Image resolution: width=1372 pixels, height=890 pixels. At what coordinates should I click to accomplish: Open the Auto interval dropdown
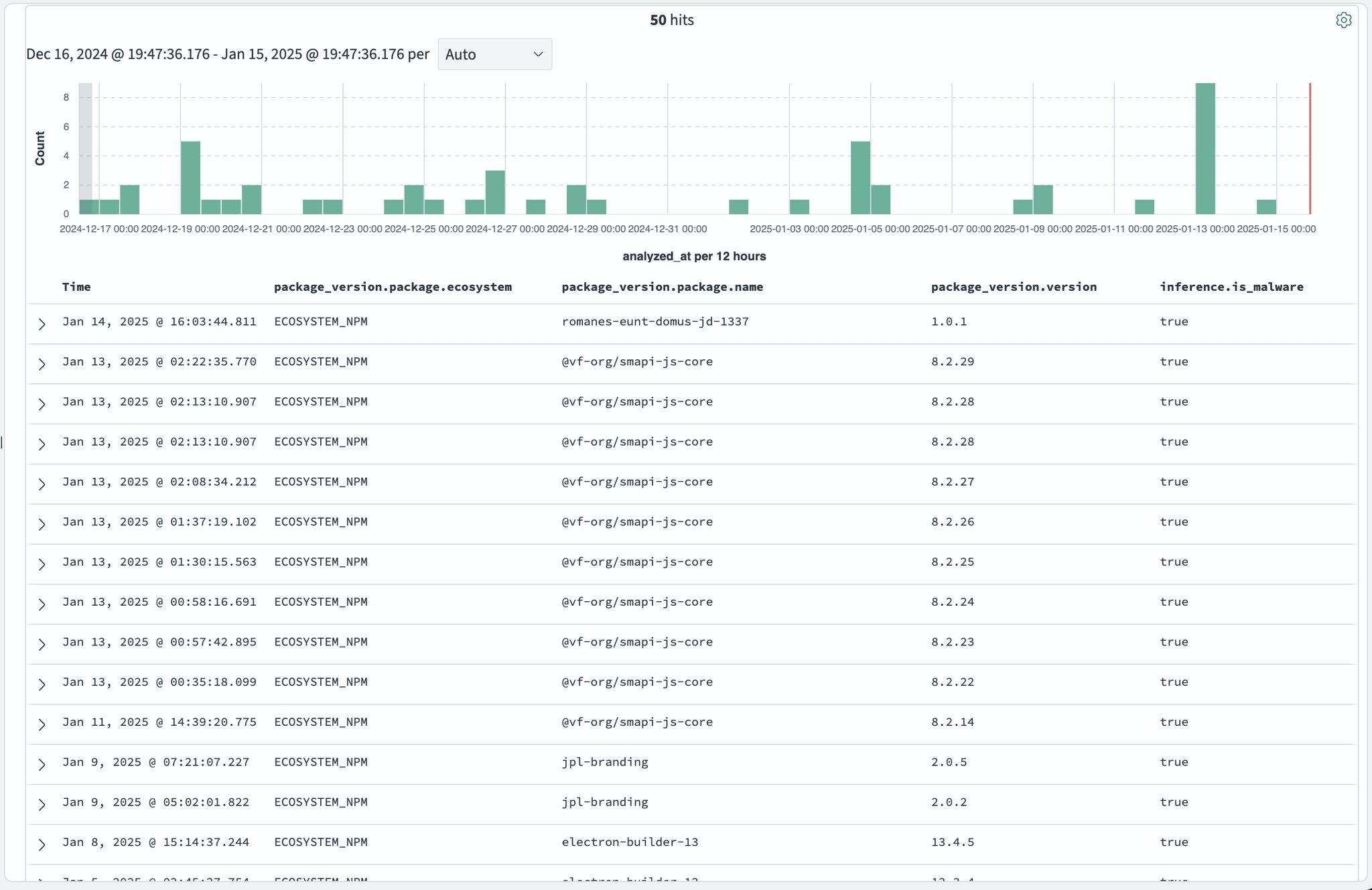pos(494,54)
